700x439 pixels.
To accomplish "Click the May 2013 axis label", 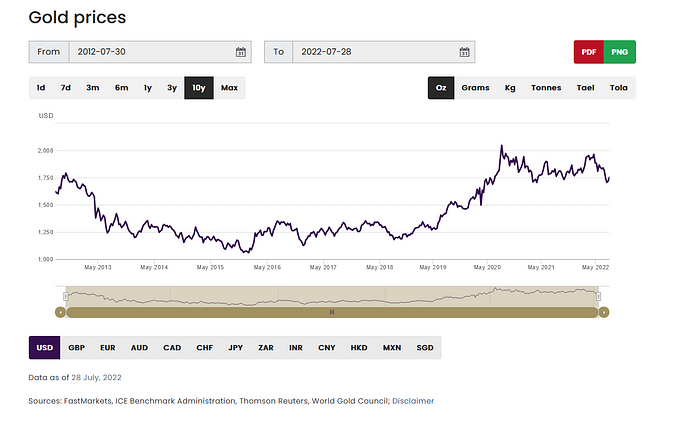I will 98,267.
